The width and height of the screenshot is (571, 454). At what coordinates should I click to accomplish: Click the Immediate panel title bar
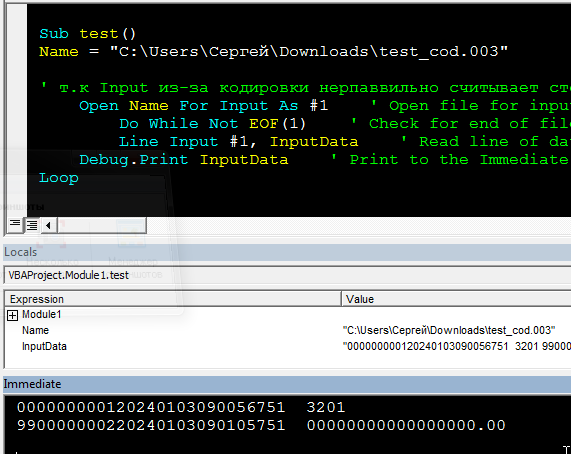click(287, 384)
